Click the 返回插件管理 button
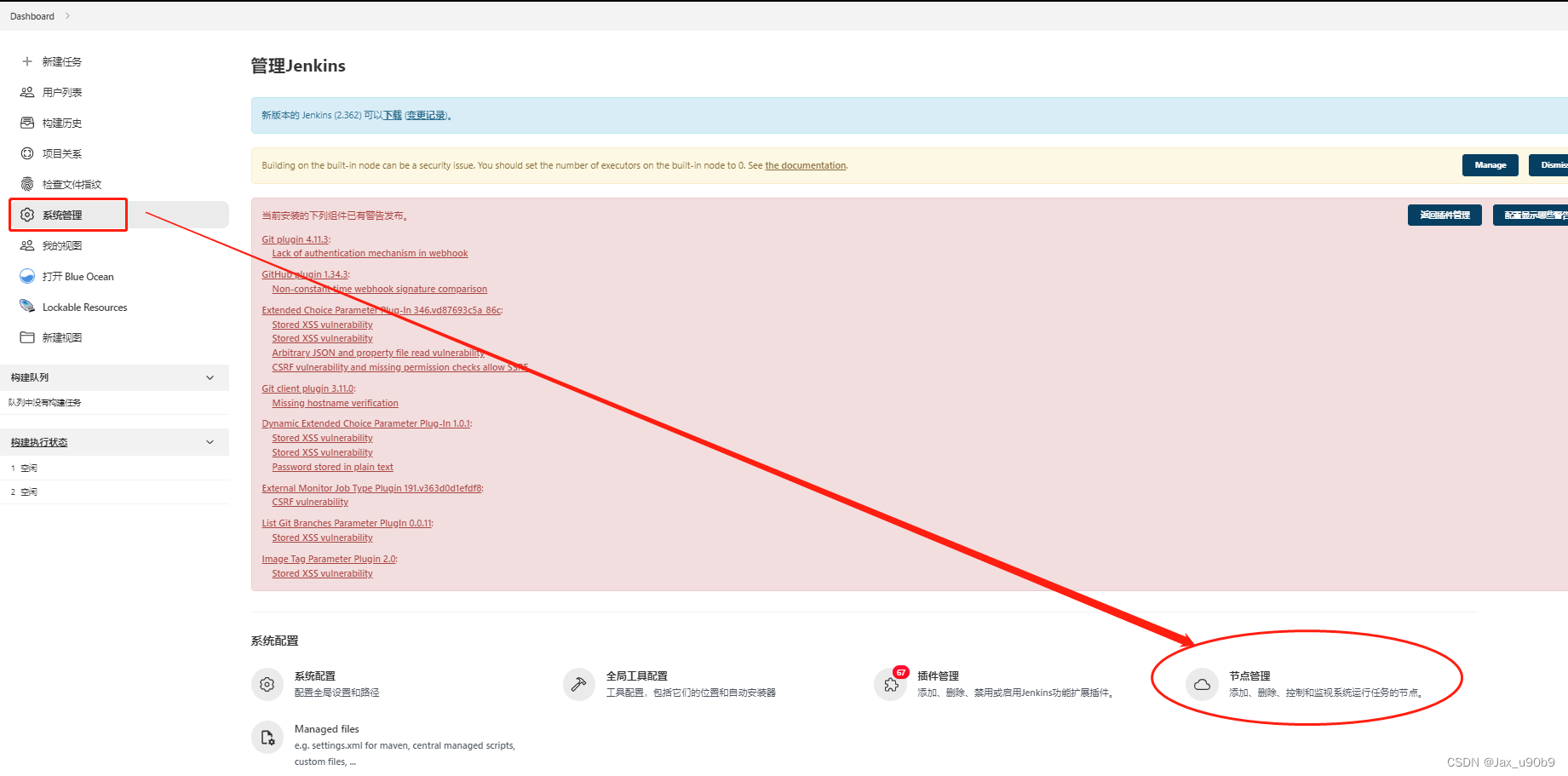The height and width of the screenshot is (776, 1568). [1445, 216]
